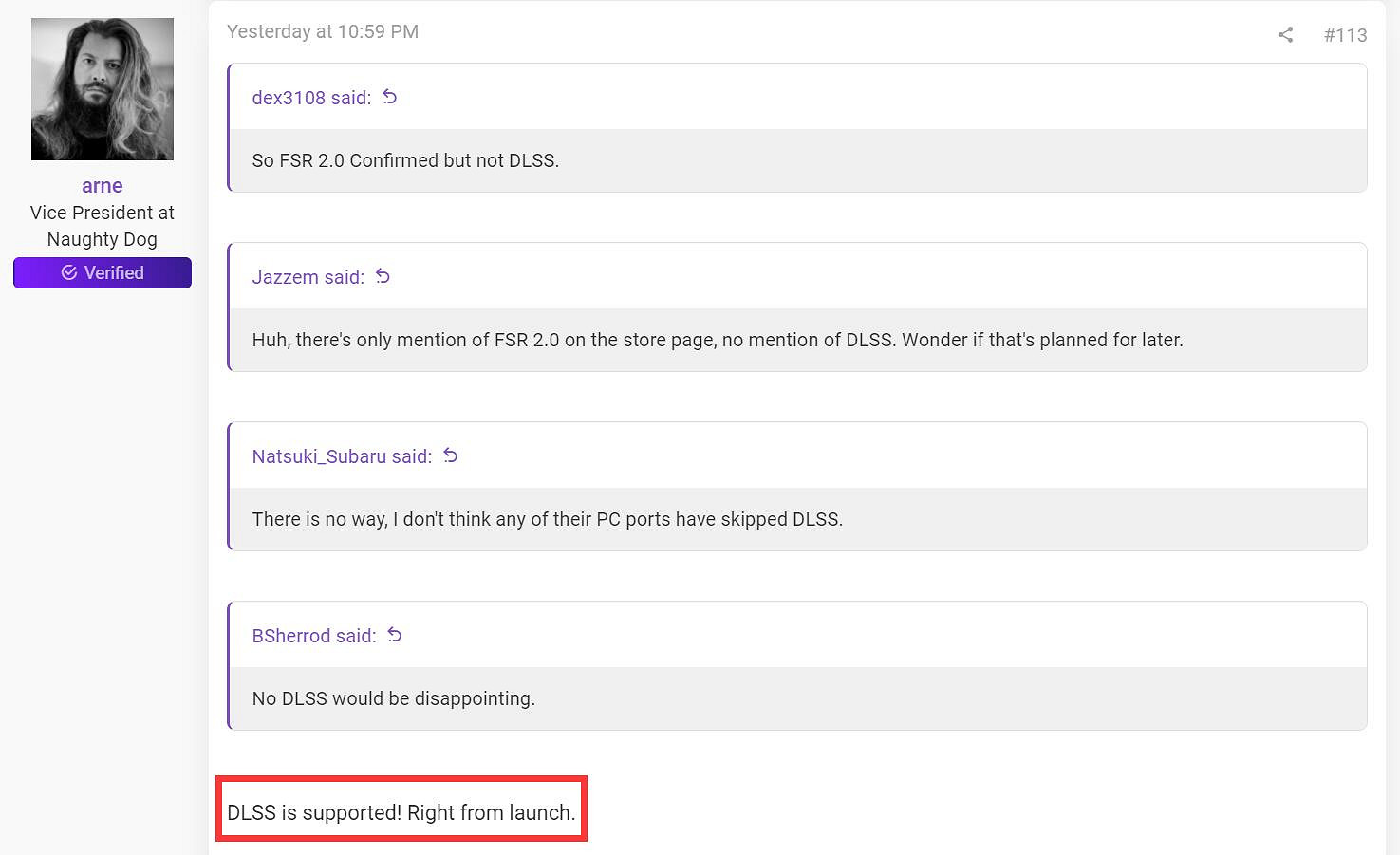Open the #113 post number link
Screen dimensions: 1400x855
[x=1345, y=35]
